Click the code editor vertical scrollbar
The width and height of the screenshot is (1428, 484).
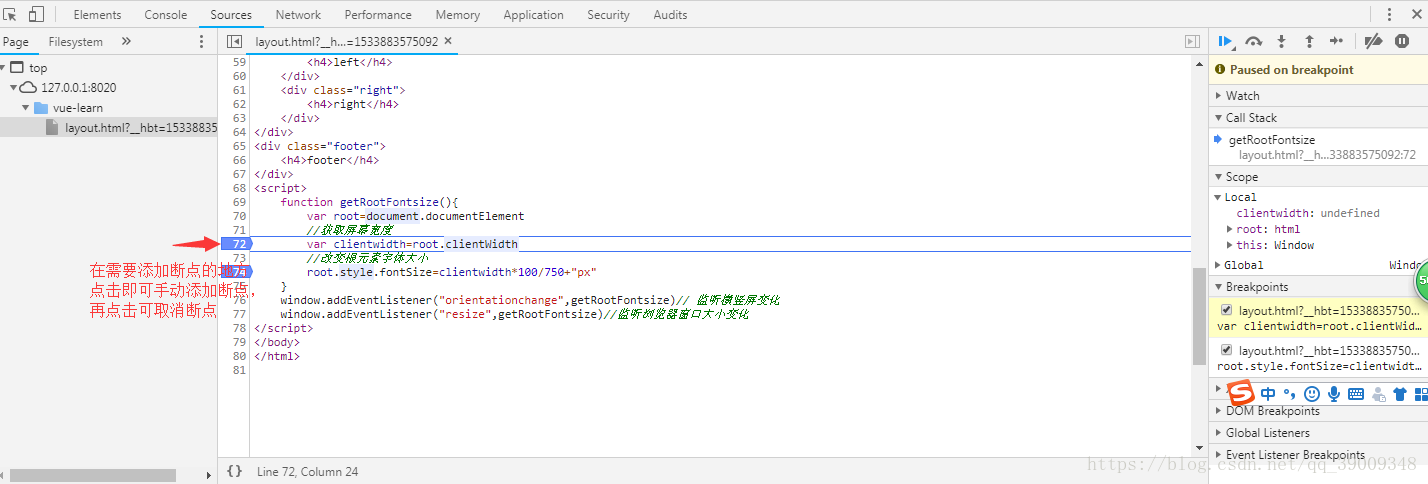click(1199, 317)
